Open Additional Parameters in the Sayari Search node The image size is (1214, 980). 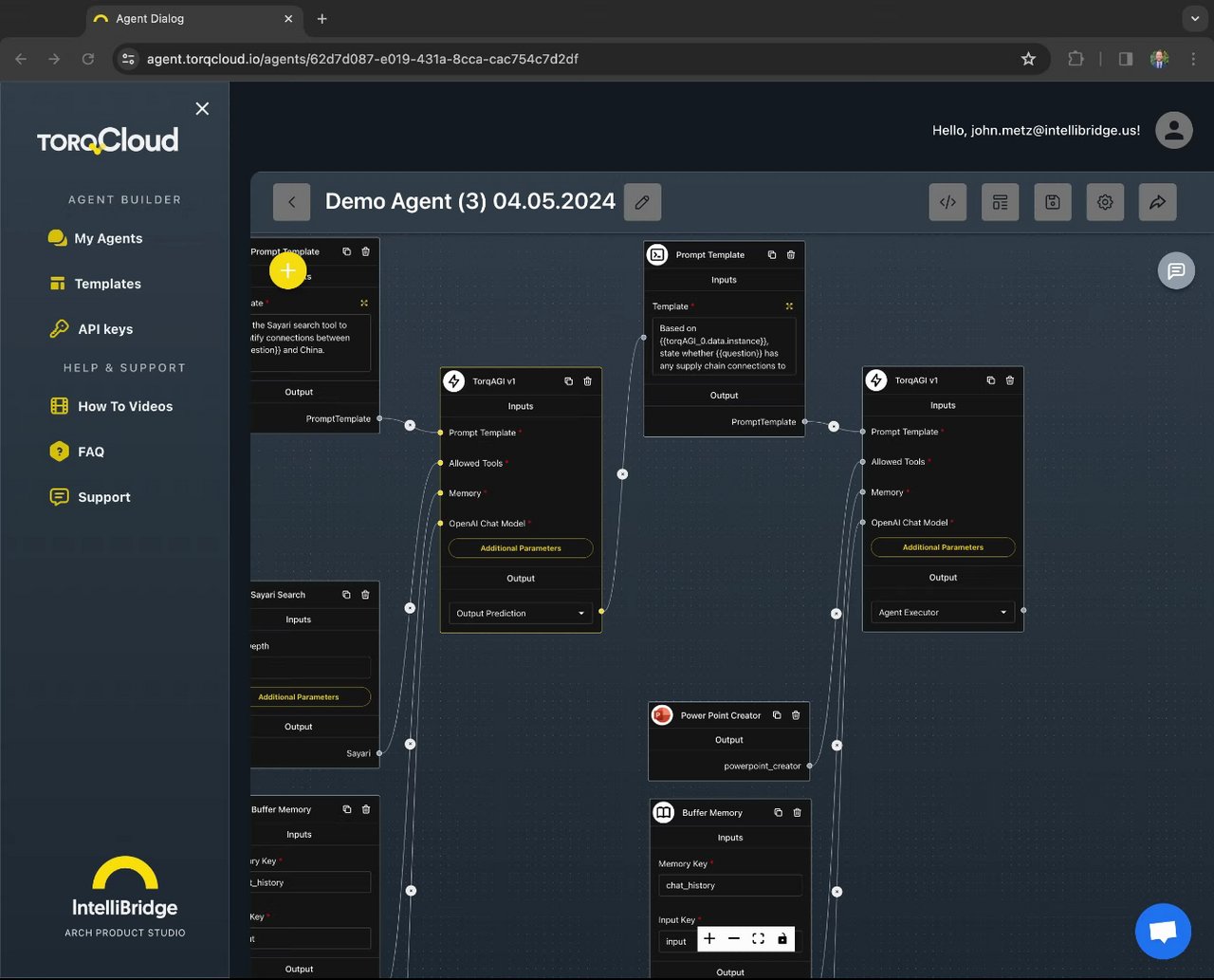310,697
